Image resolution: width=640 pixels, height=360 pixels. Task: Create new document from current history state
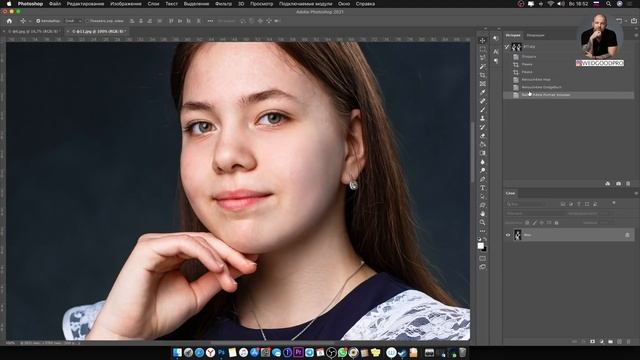click(x=607, y=184)
